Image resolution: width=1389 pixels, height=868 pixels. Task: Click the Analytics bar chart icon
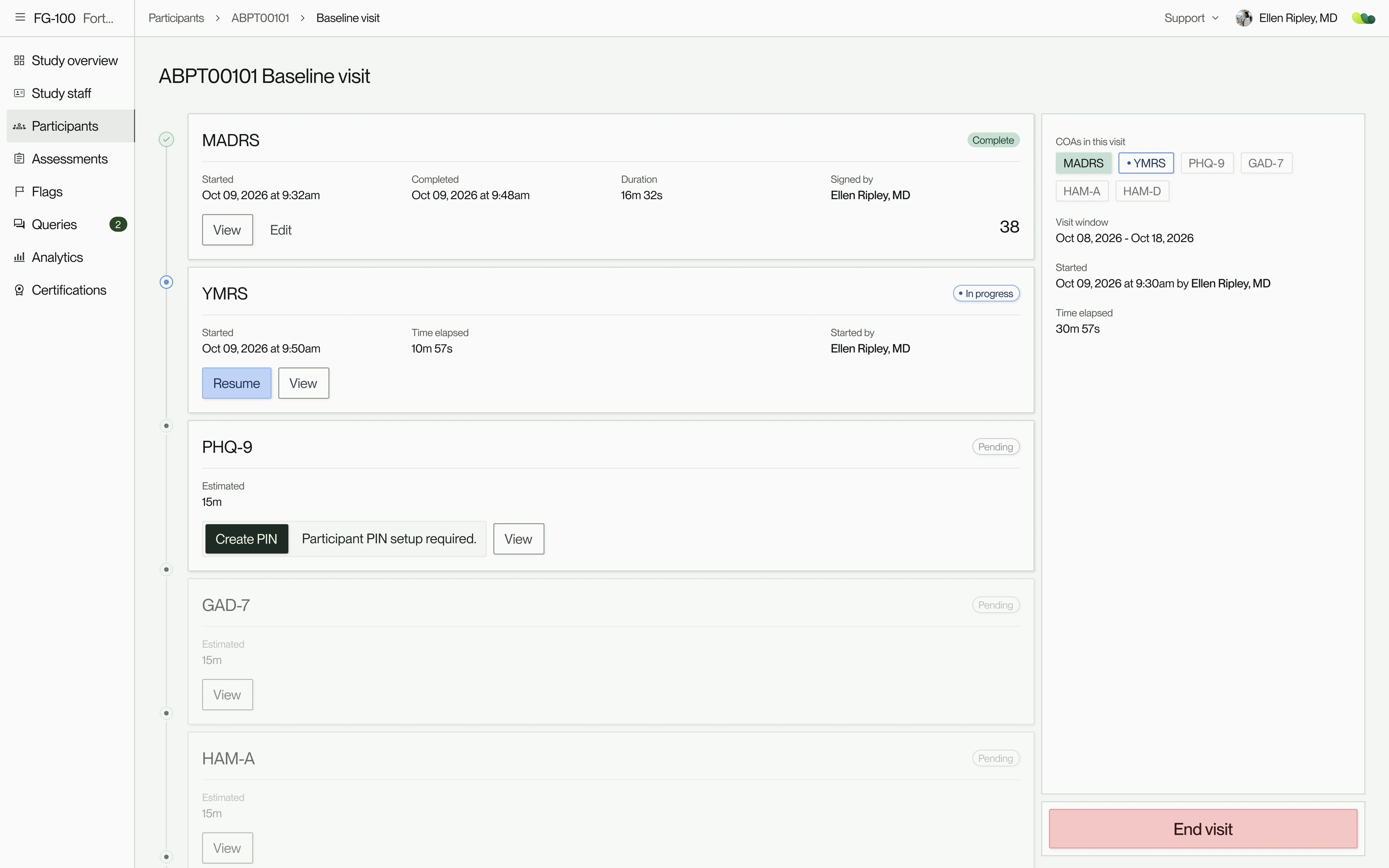[x=19, y=257]
